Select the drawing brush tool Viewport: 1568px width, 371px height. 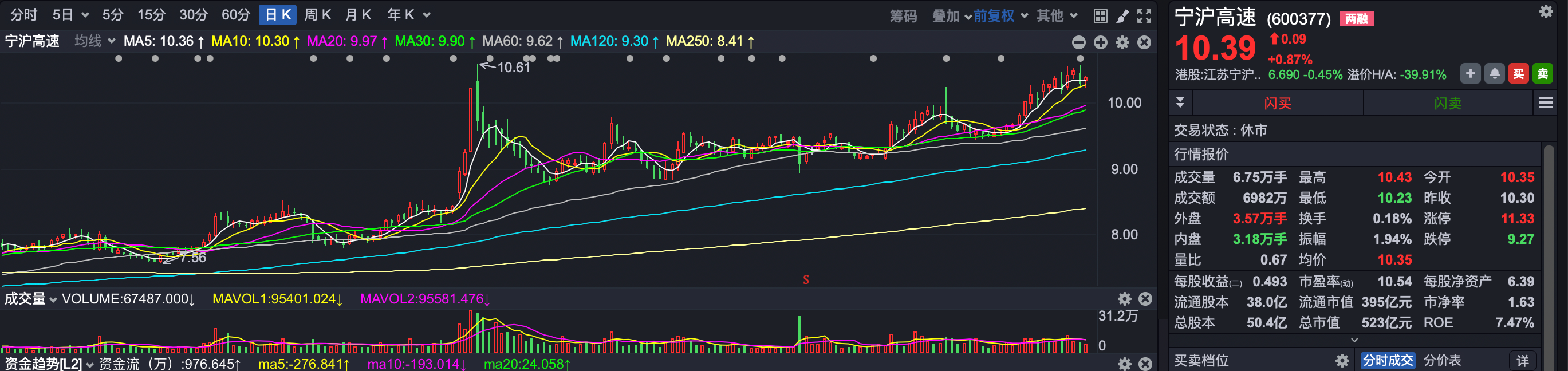pyautogui.click(x=1122, y=16)
